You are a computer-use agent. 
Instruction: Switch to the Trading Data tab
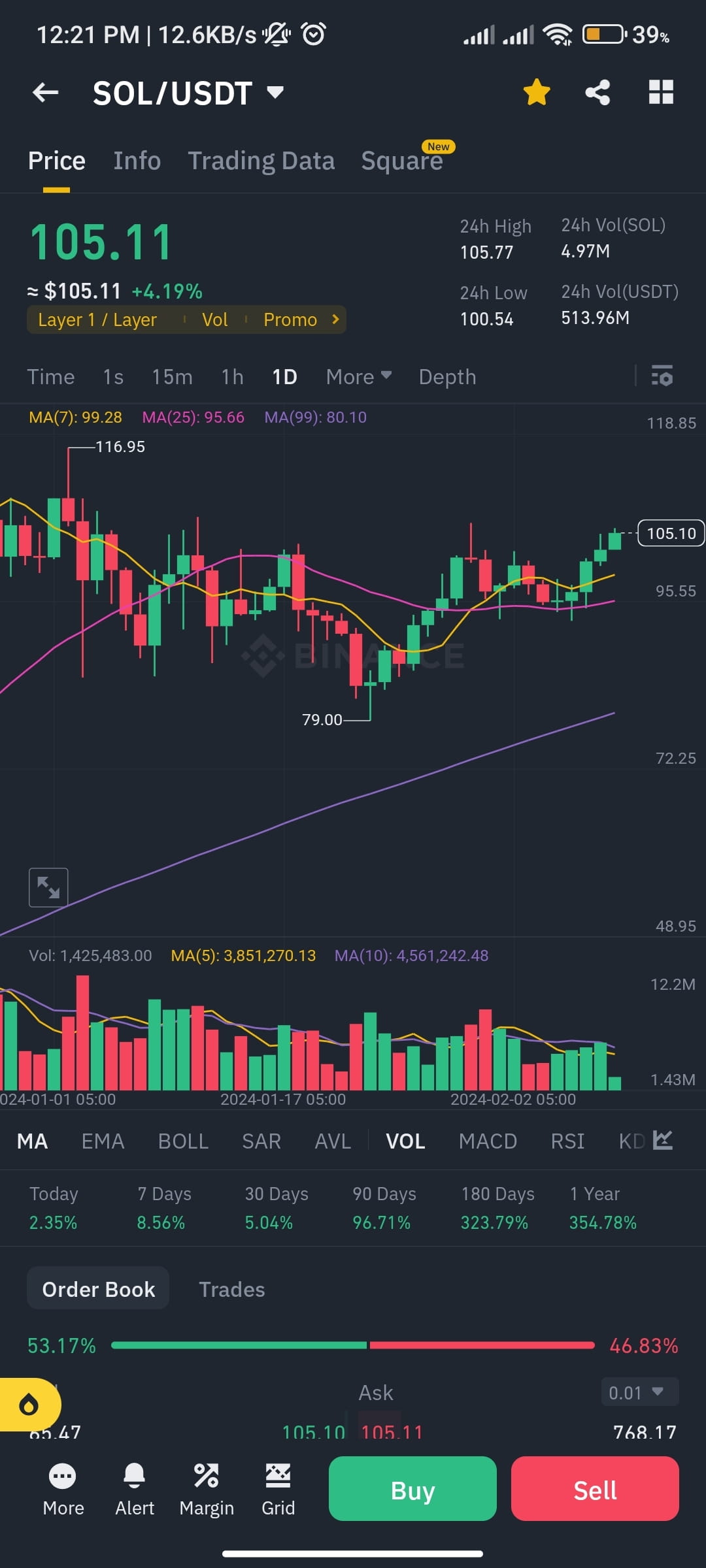click(x=261, y=160)
